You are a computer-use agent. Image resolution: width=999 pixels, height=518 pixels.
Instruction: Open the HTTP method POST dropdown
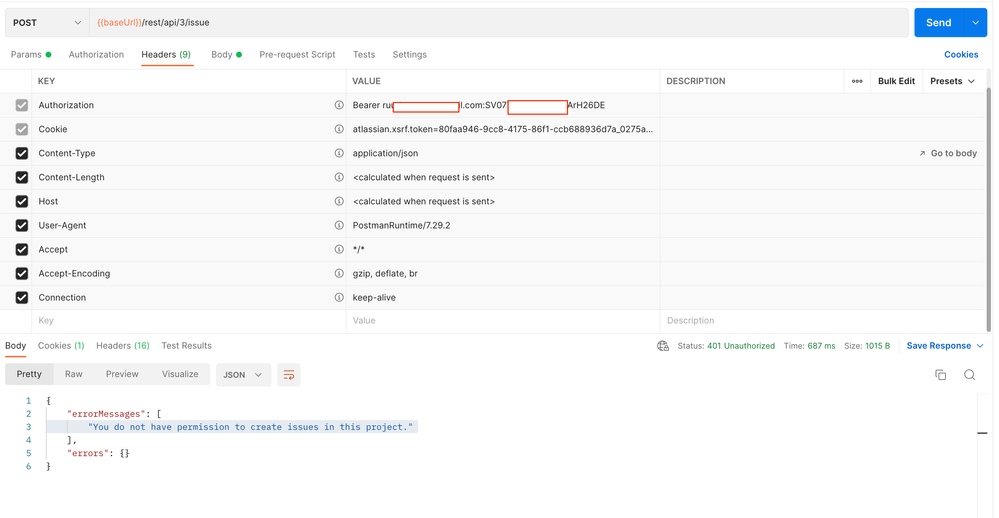47,22
